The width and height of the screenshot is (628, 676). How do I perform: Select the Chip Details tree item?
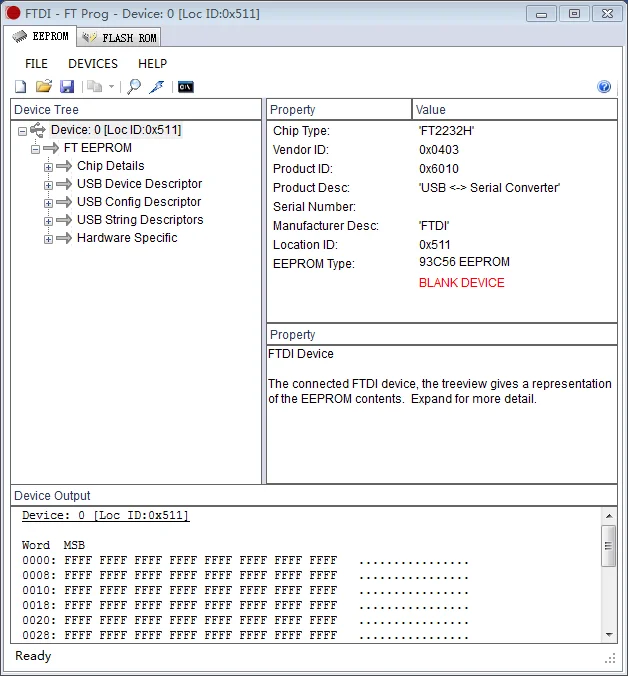pyautogui.click(x=110, y=166)
